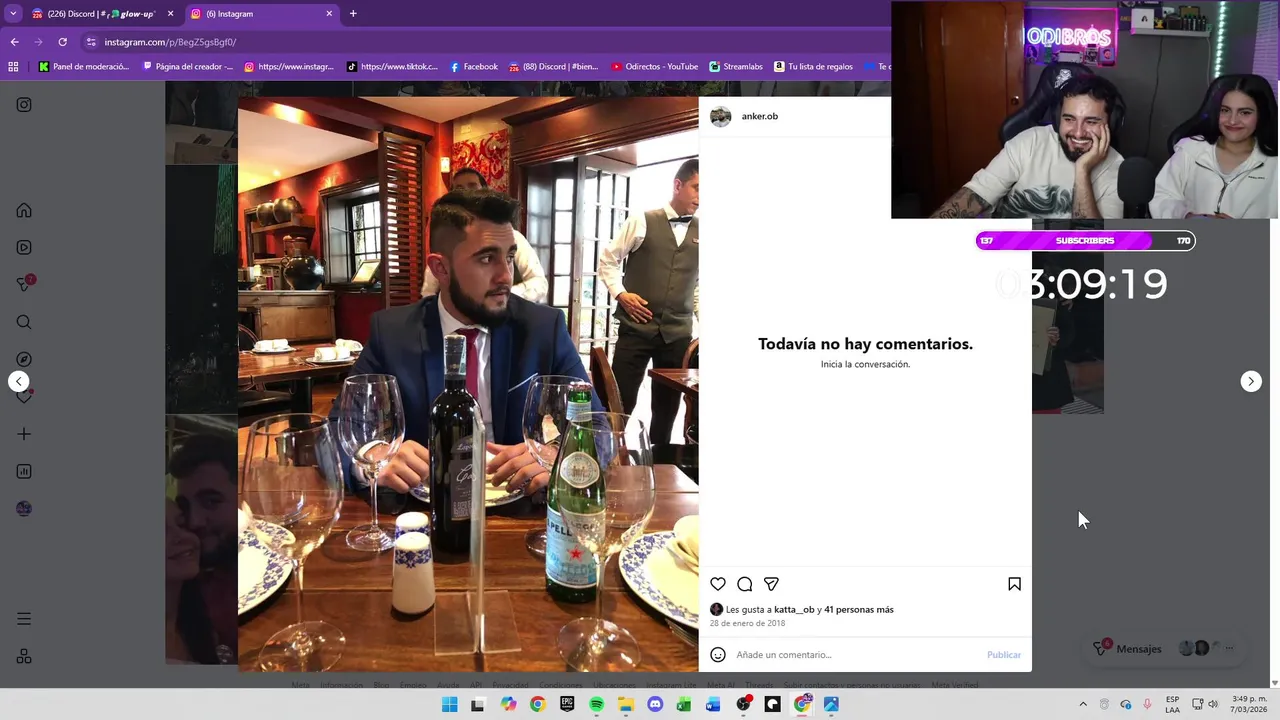Click the ESP LAA language indicator
The width and height of the screenshot is (1280, 720).
point(1172,705)
